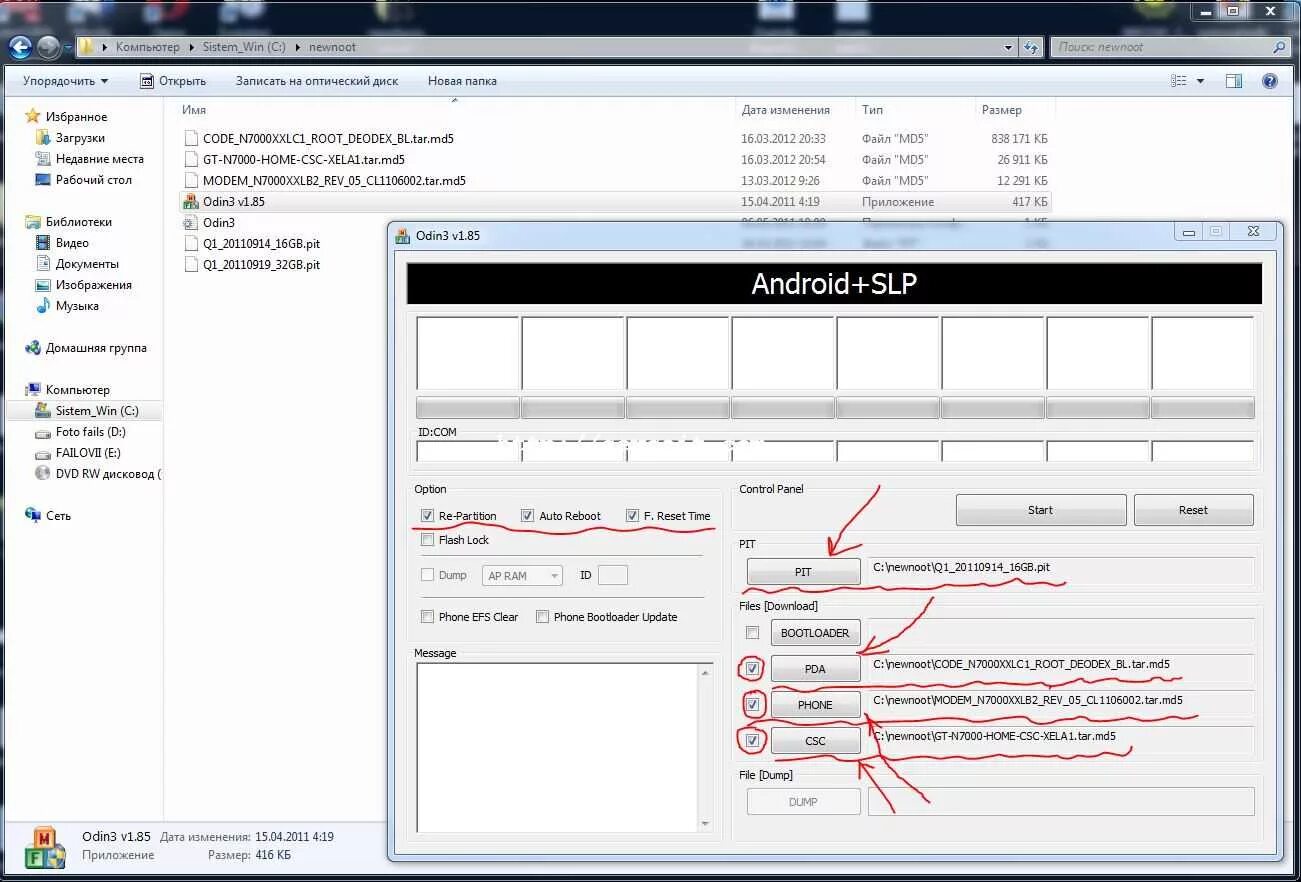Open Избранное favorites star icon
This screenshot has width=1301, height=882.
click(33, 117)
